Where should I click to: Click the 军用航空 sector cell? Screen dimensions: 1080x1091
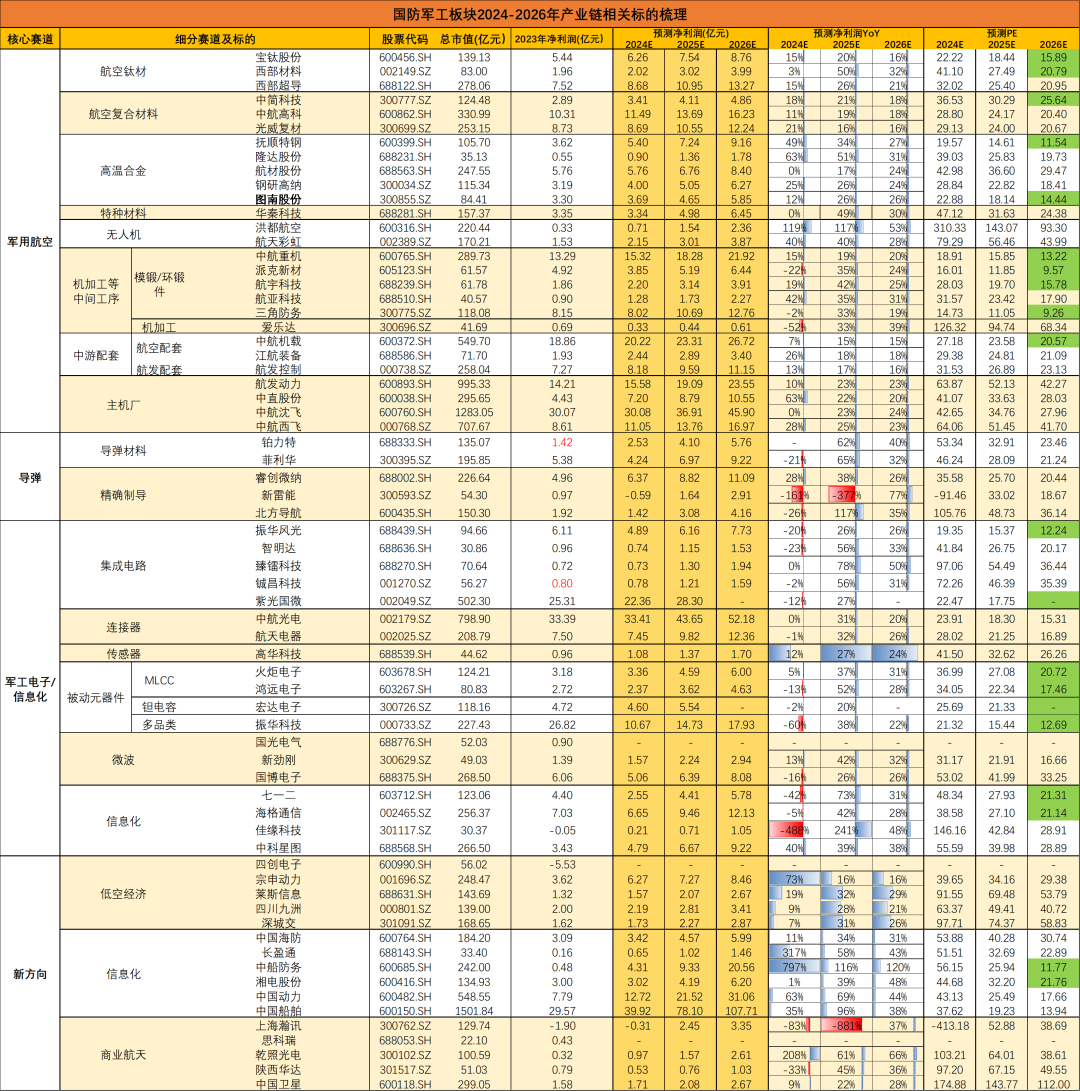pos(30,241)
